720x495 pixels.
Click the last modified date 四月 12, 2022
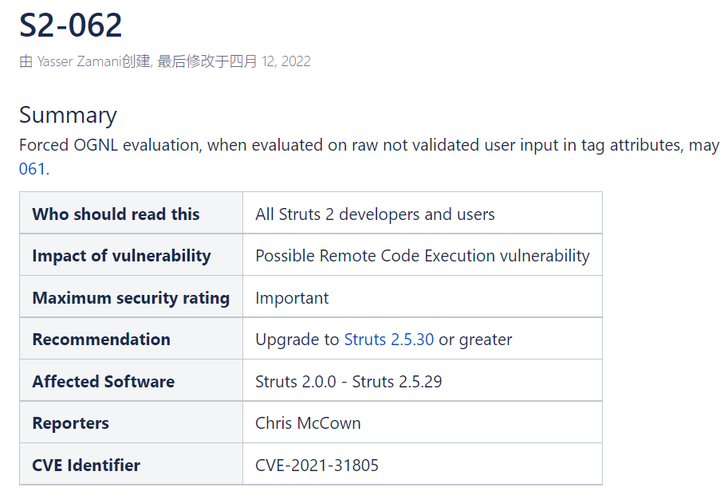click(270, 62)
